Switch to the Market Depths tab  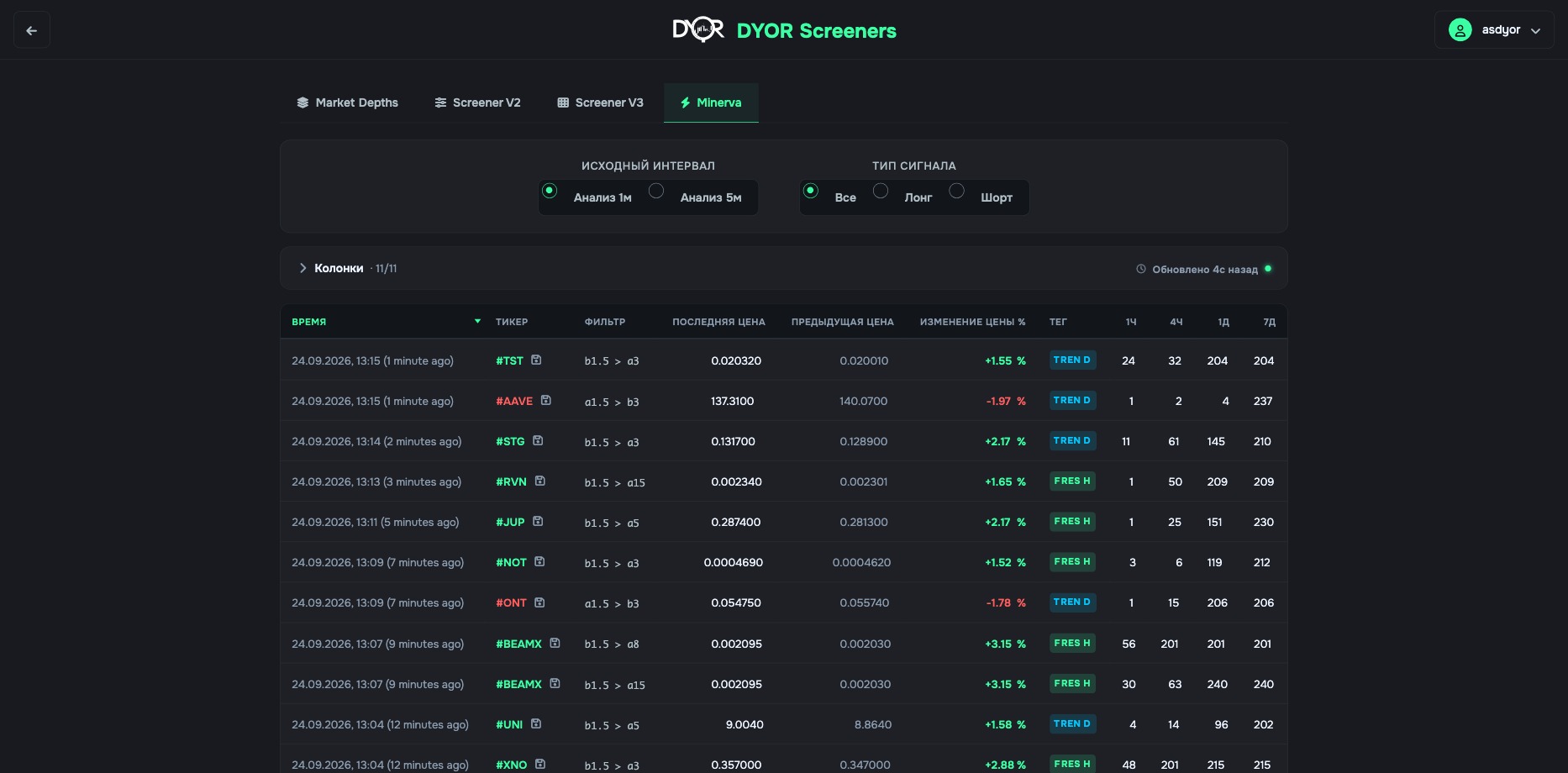click(347, 103)
